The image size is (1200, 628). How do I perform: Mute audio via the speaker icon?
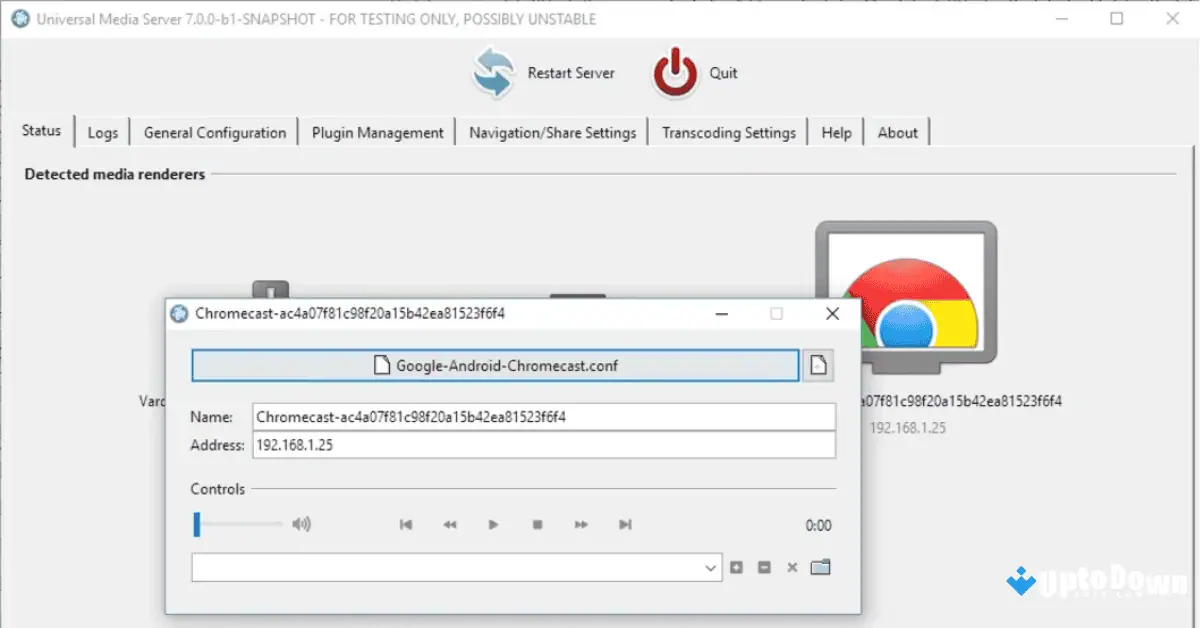(x=303, y=523)
